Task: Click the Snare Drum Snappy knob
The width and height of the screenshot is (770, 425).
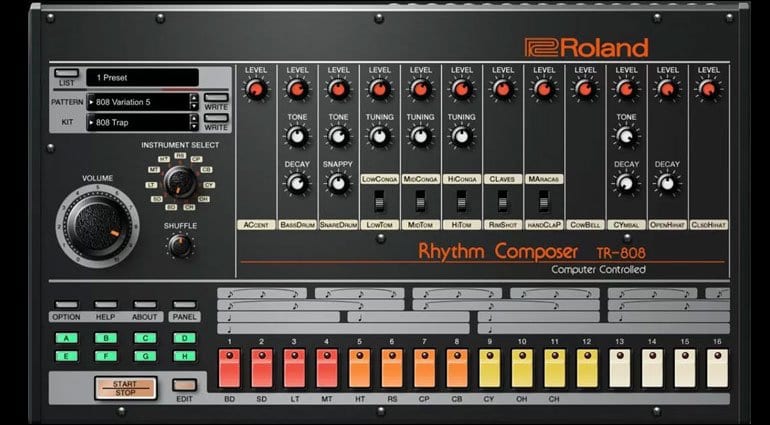Action: tap(338, 183)
